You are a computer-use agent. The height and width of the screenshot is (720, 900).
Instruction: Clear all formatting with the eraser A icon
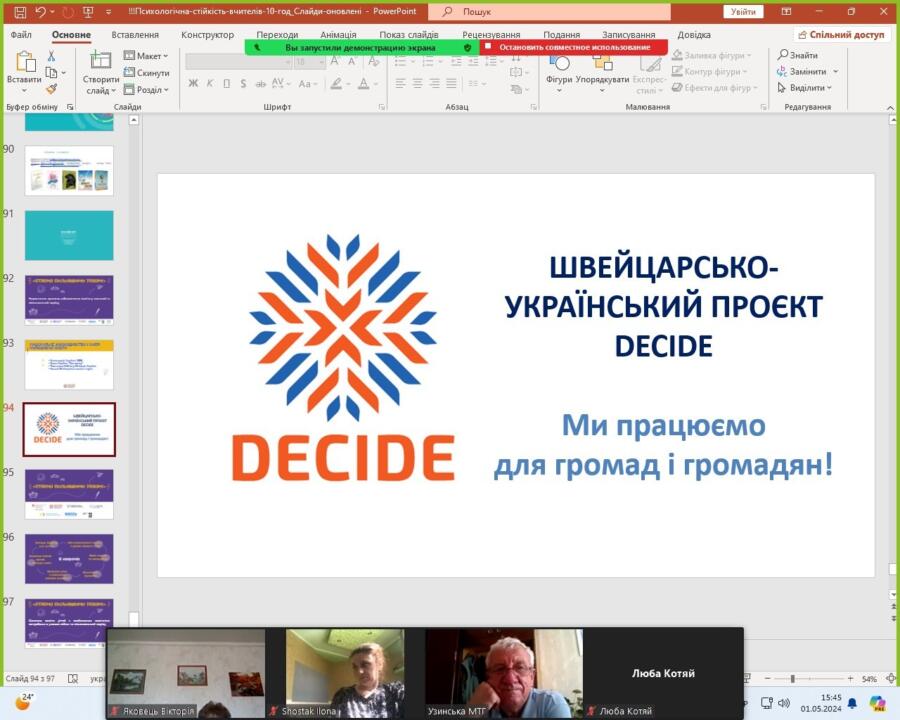(x=374, y=61)
